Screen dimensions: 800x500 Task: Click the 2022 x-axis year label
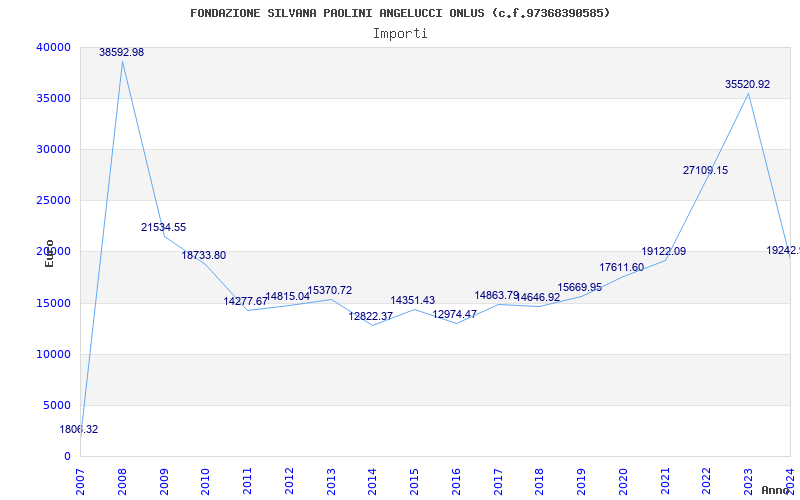tap(707, 482)
